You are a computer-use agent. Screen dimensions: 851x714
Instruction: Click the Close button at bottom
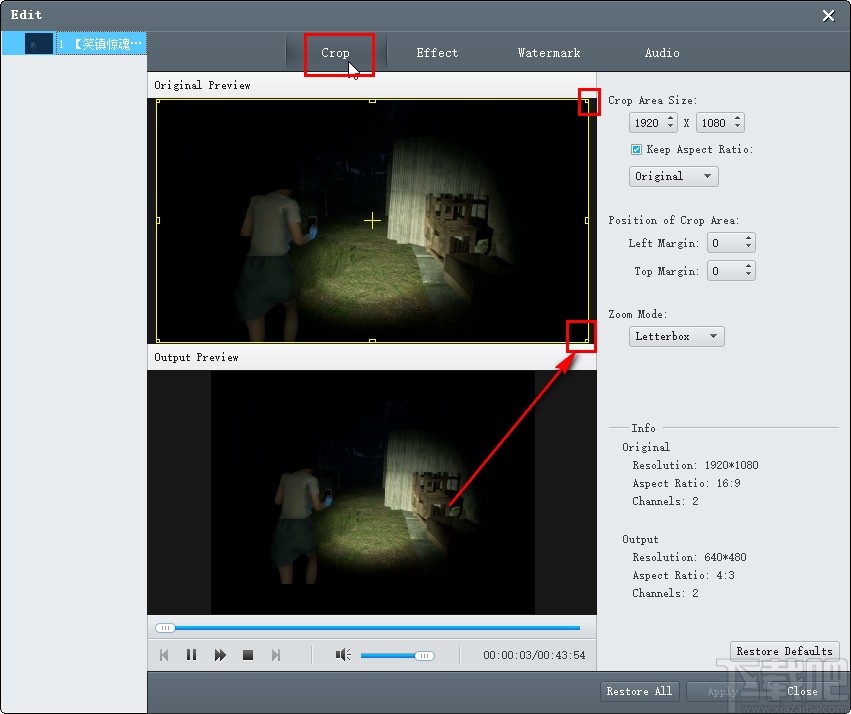(802, 691)
